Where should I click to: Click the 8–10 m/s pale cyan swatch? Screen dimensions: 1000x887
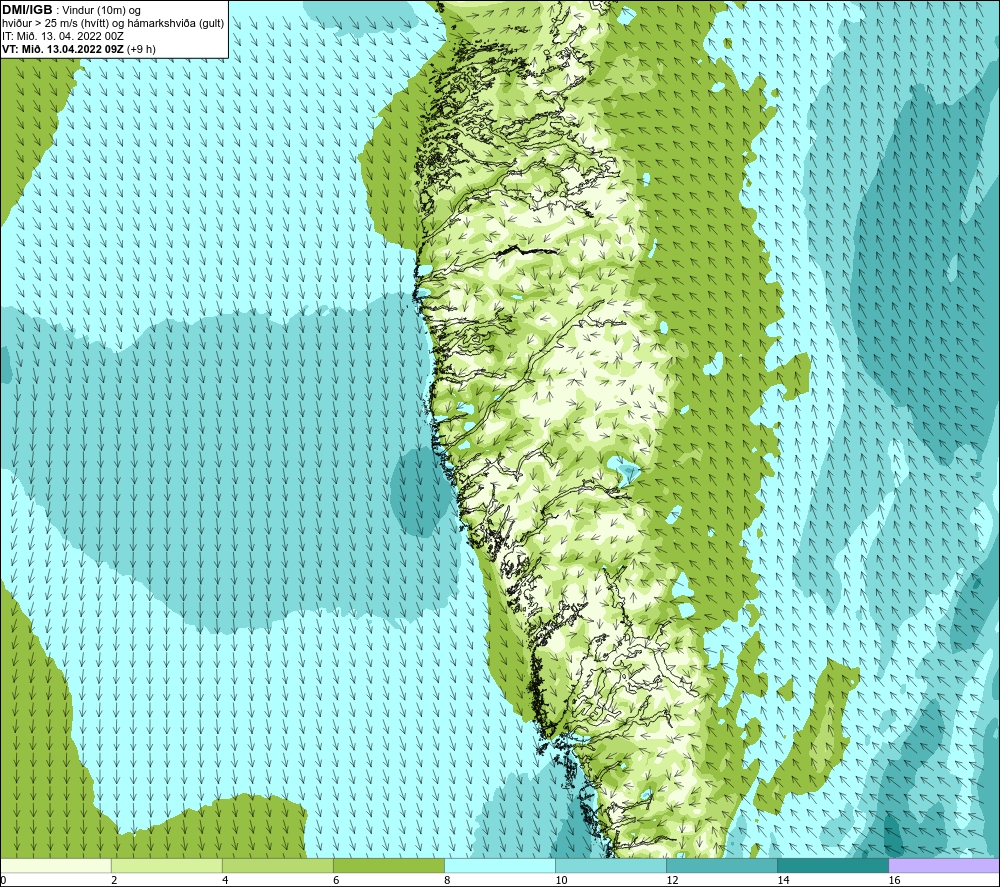(x=500, y=866)
